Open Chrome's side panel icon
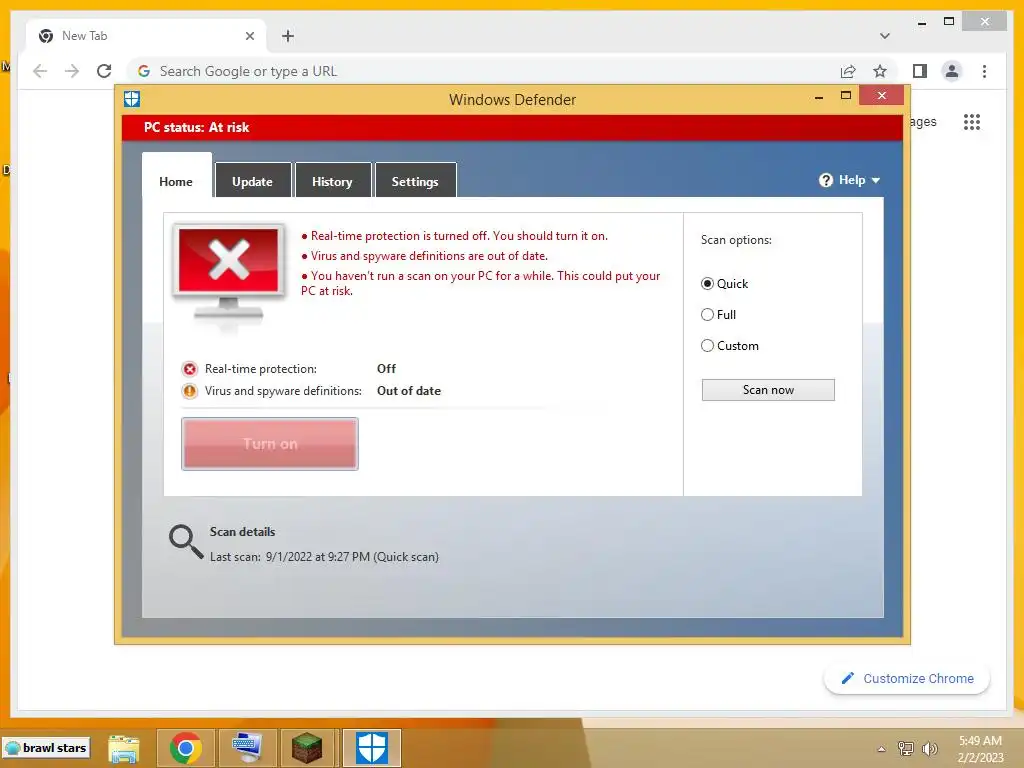The height and width of the screenshot is (768, 1024). click(x=920, y=71)
